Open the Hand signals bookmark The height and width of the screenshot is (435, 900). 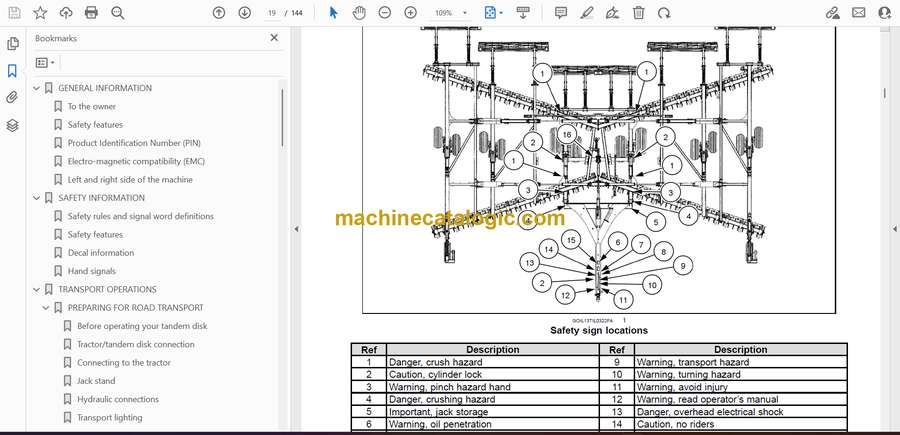[x=92, y=271]
